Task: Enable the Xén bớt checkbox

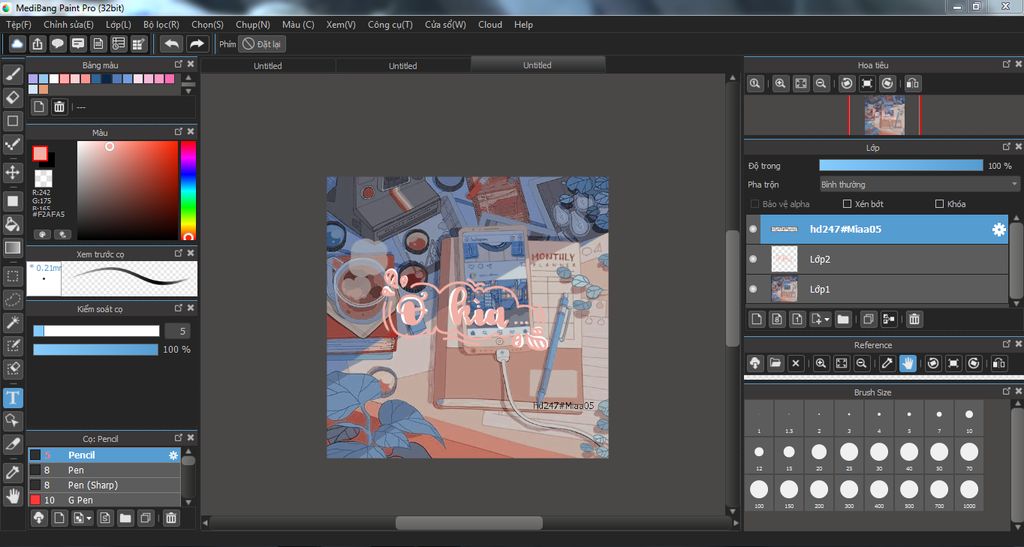Action: pyautogui.click(x=847, y=204)
